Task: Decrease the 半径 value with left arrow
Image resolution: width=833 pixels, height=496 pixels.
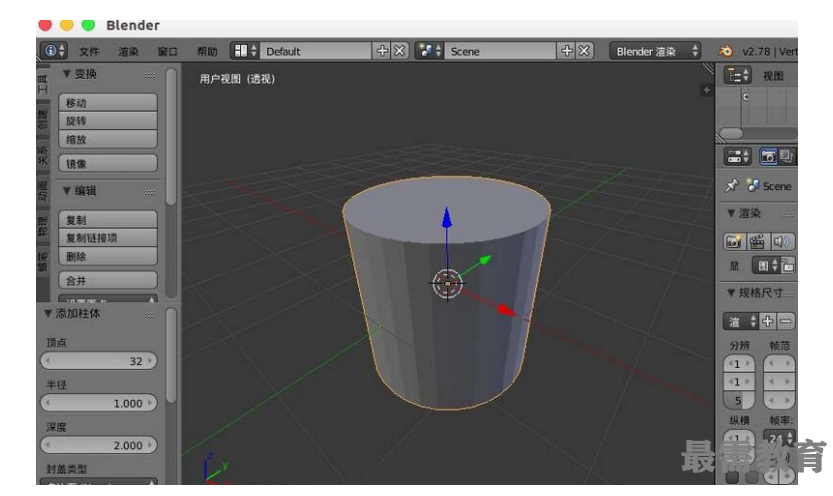Action: 48,403
